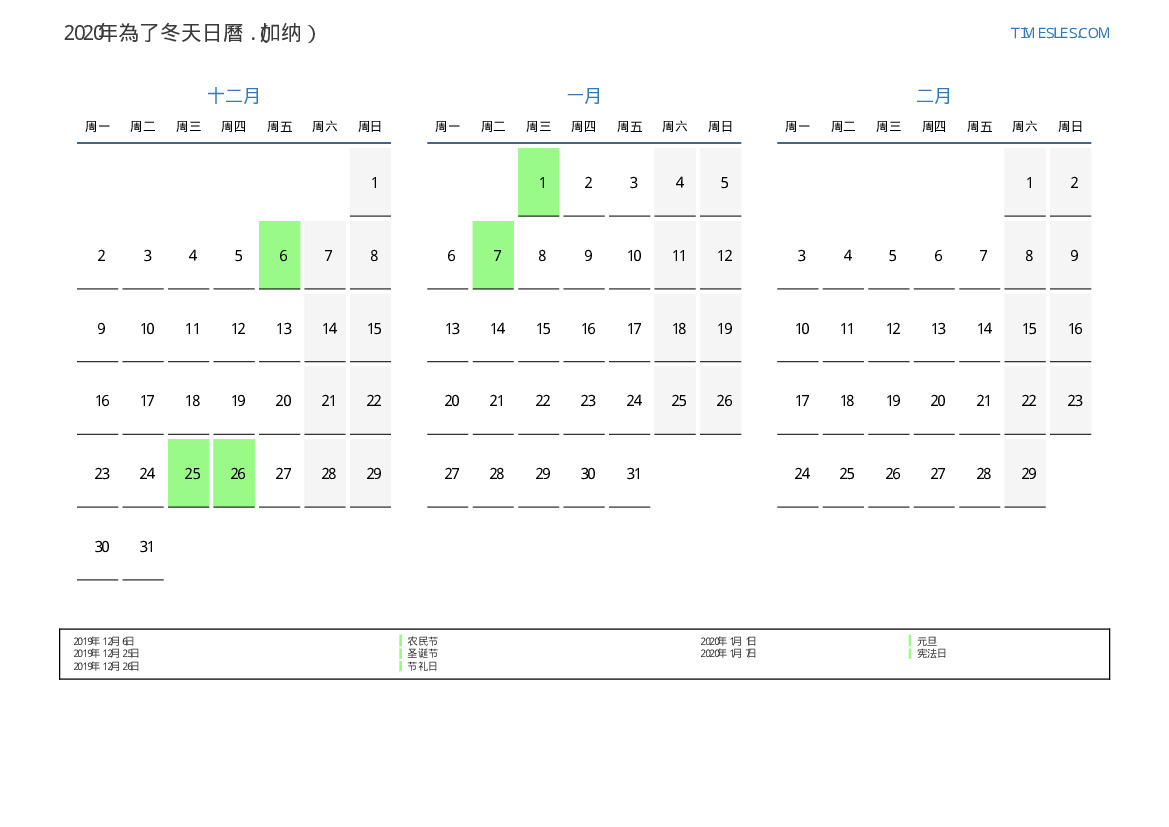Click highlighted December 6 holiday cell

(x=280, y=255)
